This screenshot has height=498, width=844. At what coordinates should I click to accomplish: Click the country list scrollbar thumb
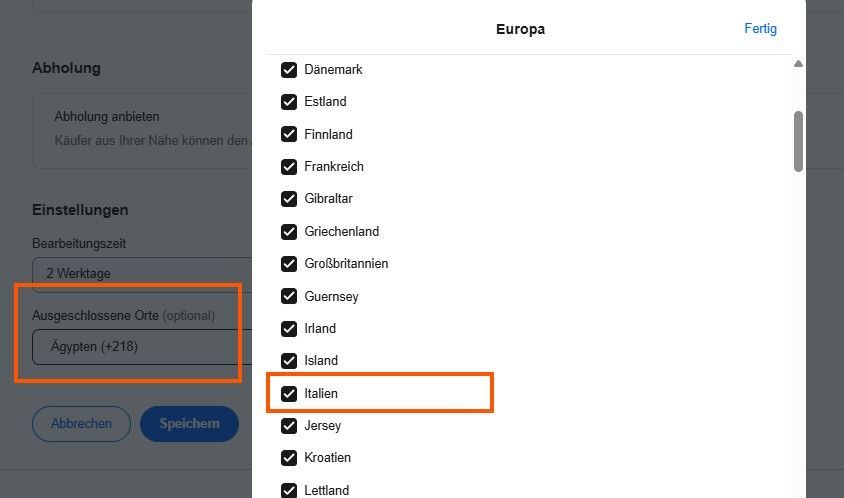pos(798,140)
